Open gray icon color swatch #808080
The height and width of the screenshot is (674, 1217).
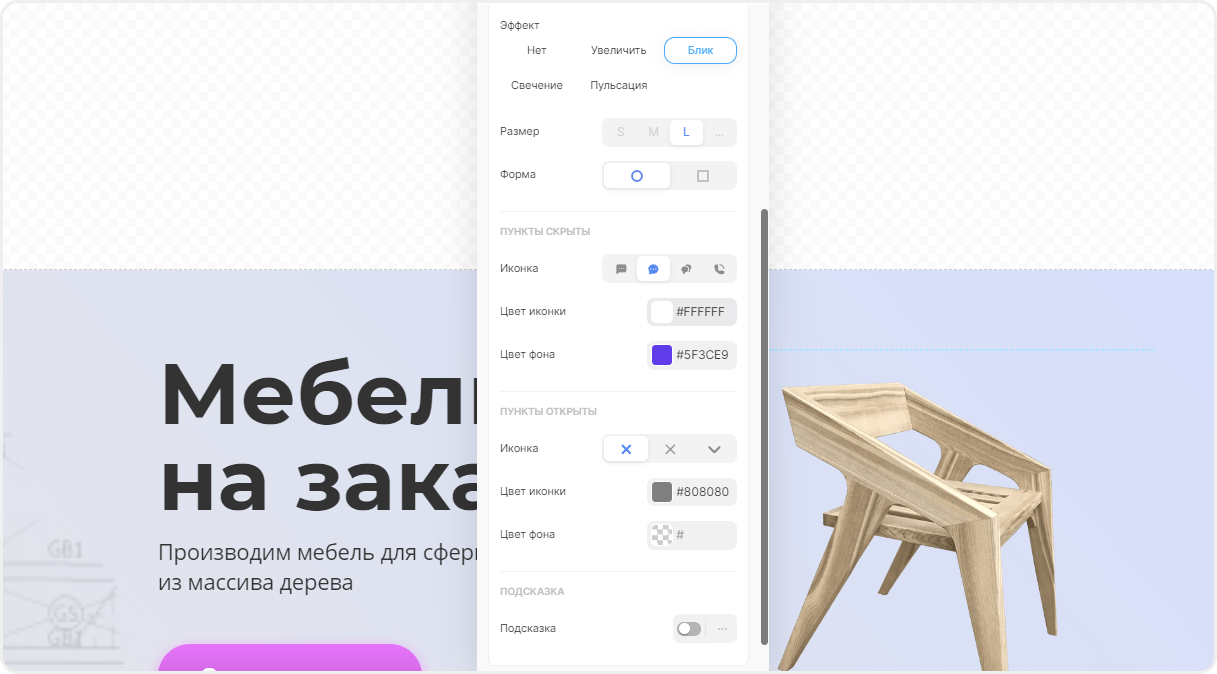pyautogui.click(x=661, y=492)
